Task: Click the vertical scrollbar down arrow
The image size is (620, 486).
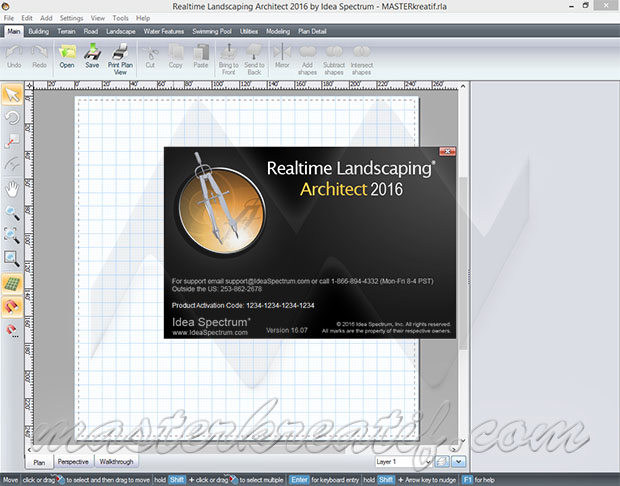Action: point(463,441)
